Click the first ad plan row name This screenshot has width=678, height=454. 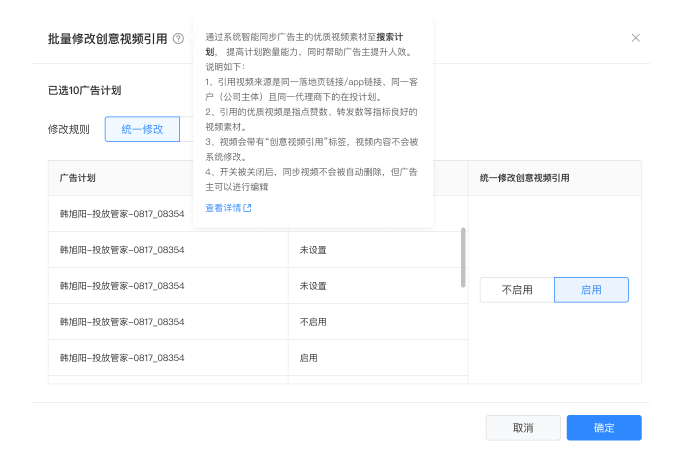pos(122,214)
